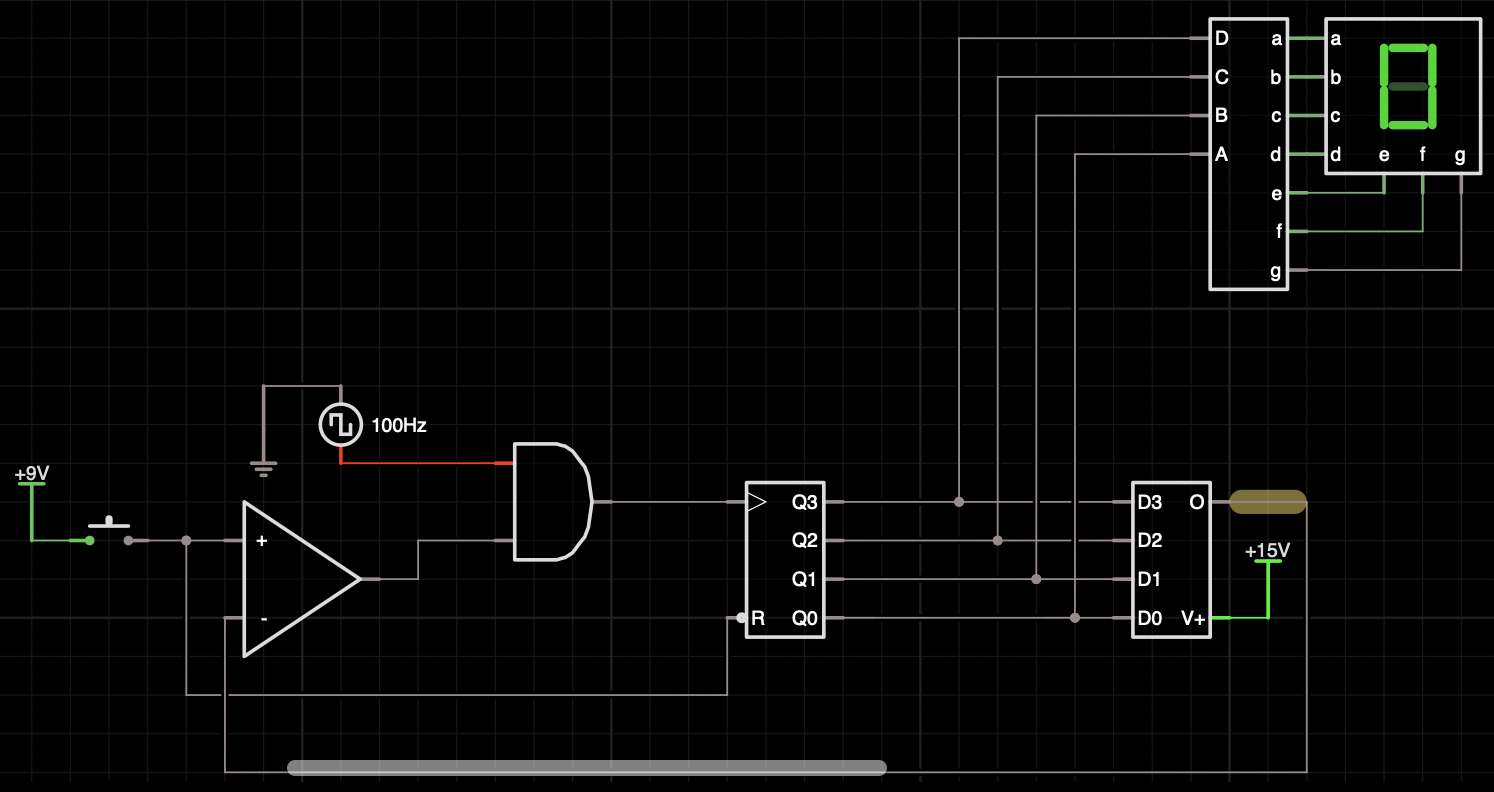Click the D3 input label on the DAC
This screenshot has height=792, width=1494.
(1150, 502)
